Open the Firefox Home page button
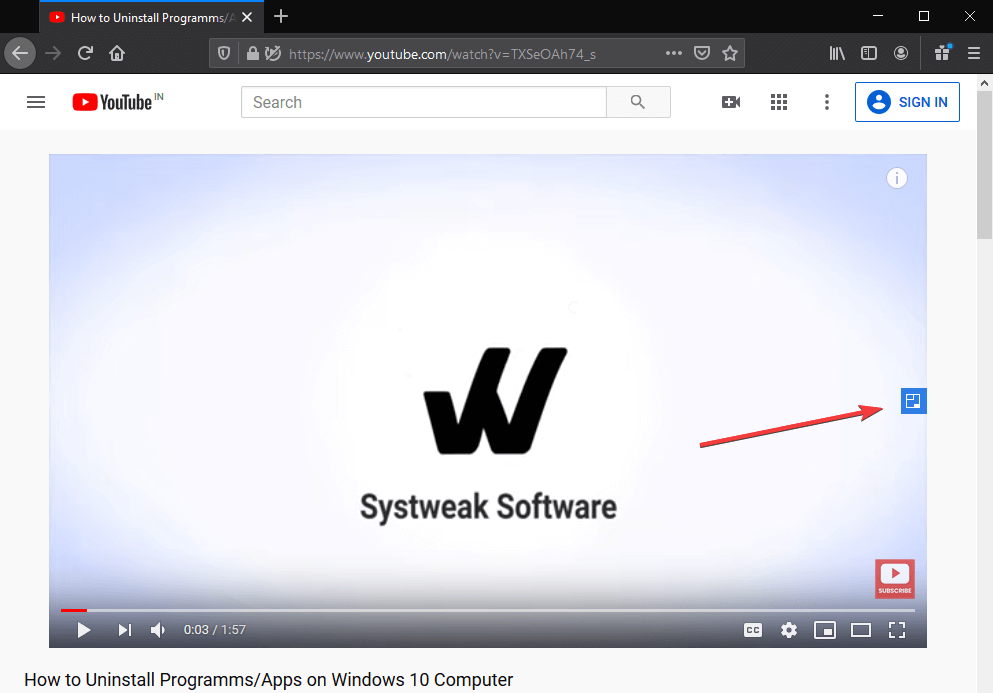Screen dimensions: 993x693 click(117, 53)
